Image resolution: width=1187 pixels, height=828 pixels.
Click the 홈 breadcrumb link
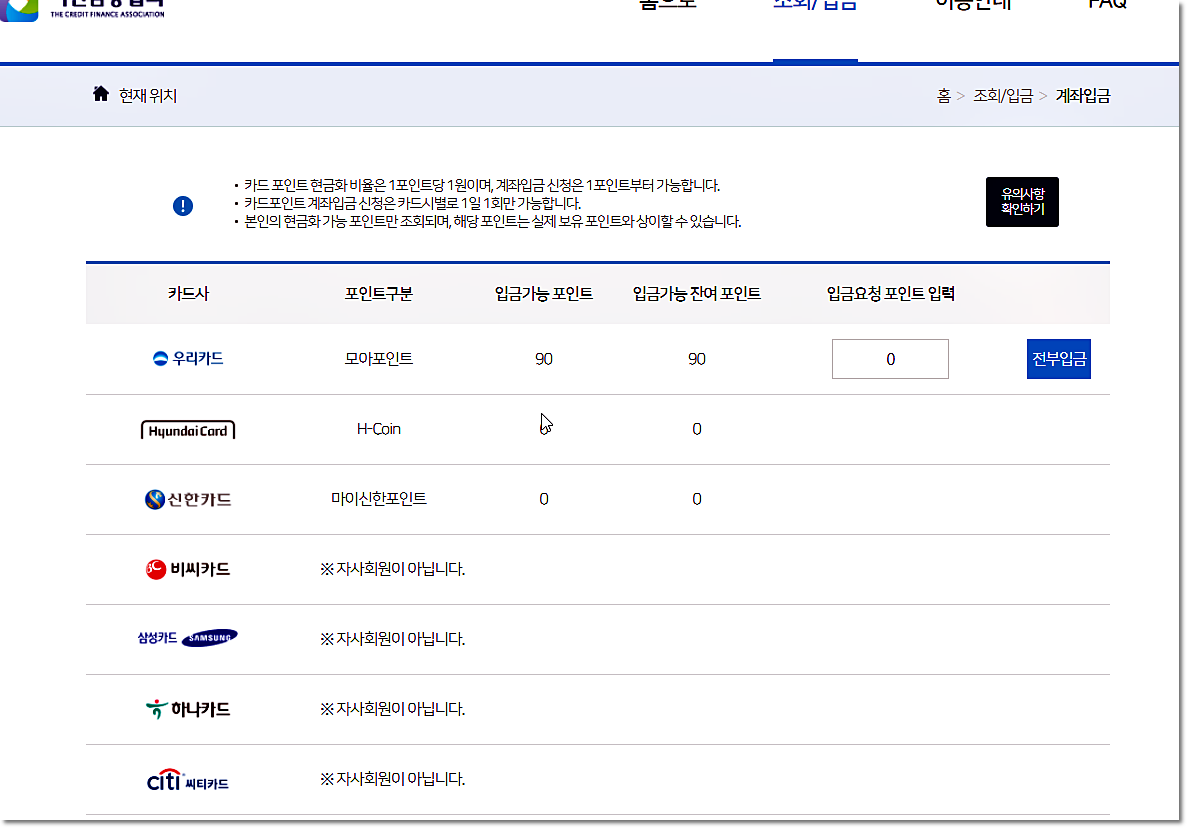(943, 96)
